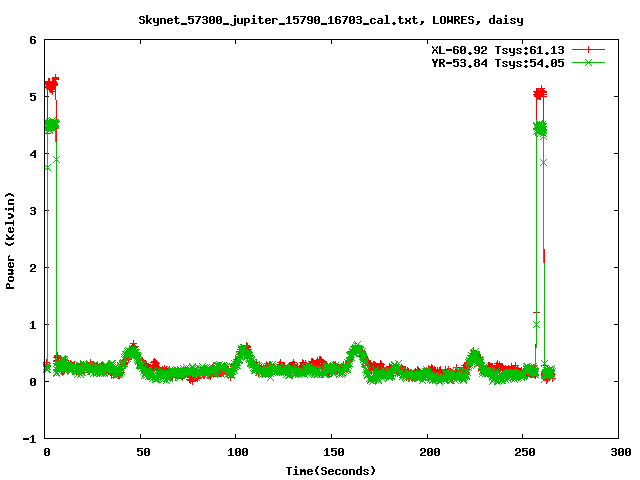Click the x-axis tick label "300"
The width and height of the screenshot is (640, 480).
click(x=621, y=452)
